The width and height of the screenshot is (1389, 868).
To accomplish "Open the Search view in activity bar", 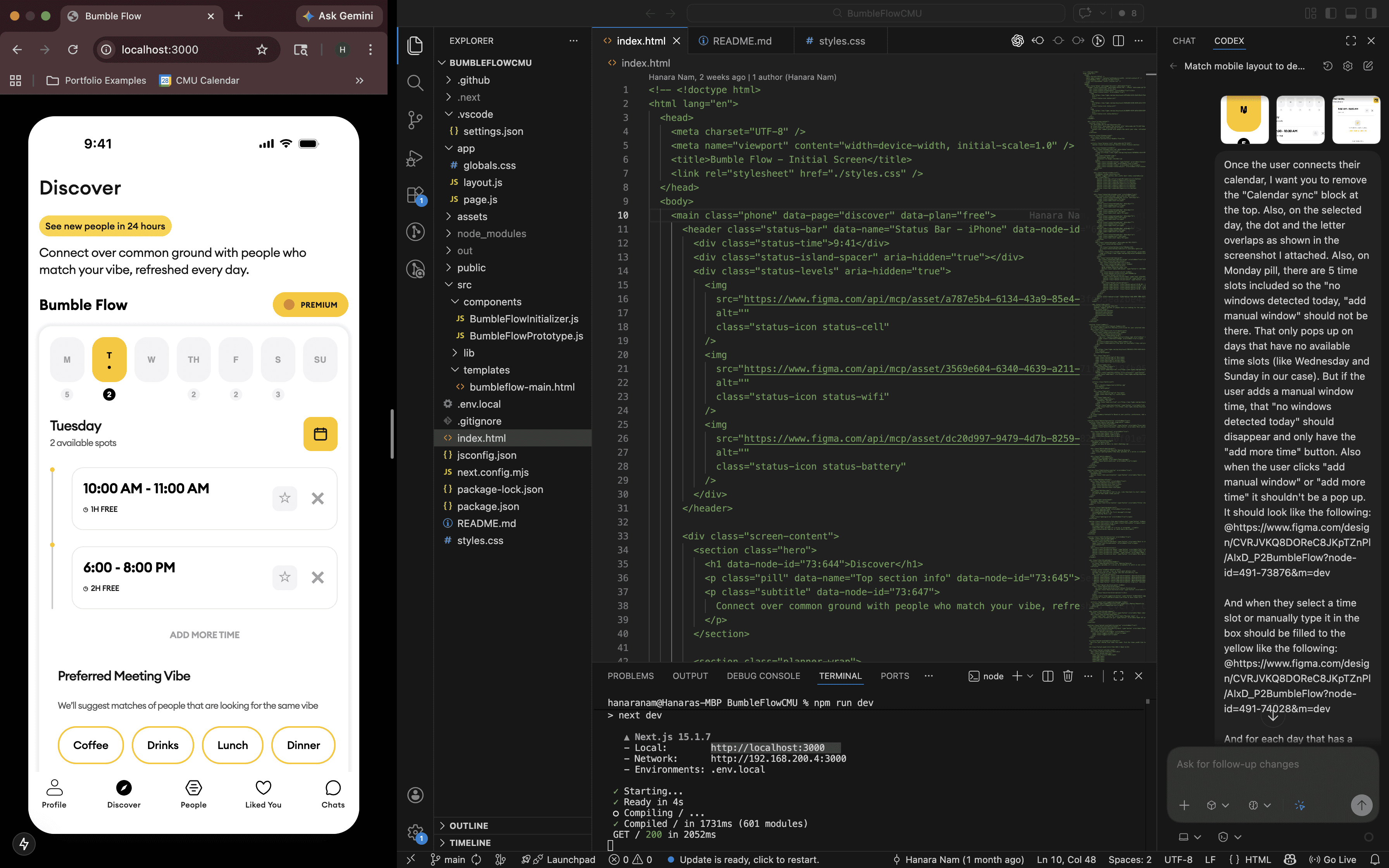I will (x=415, y=83).
